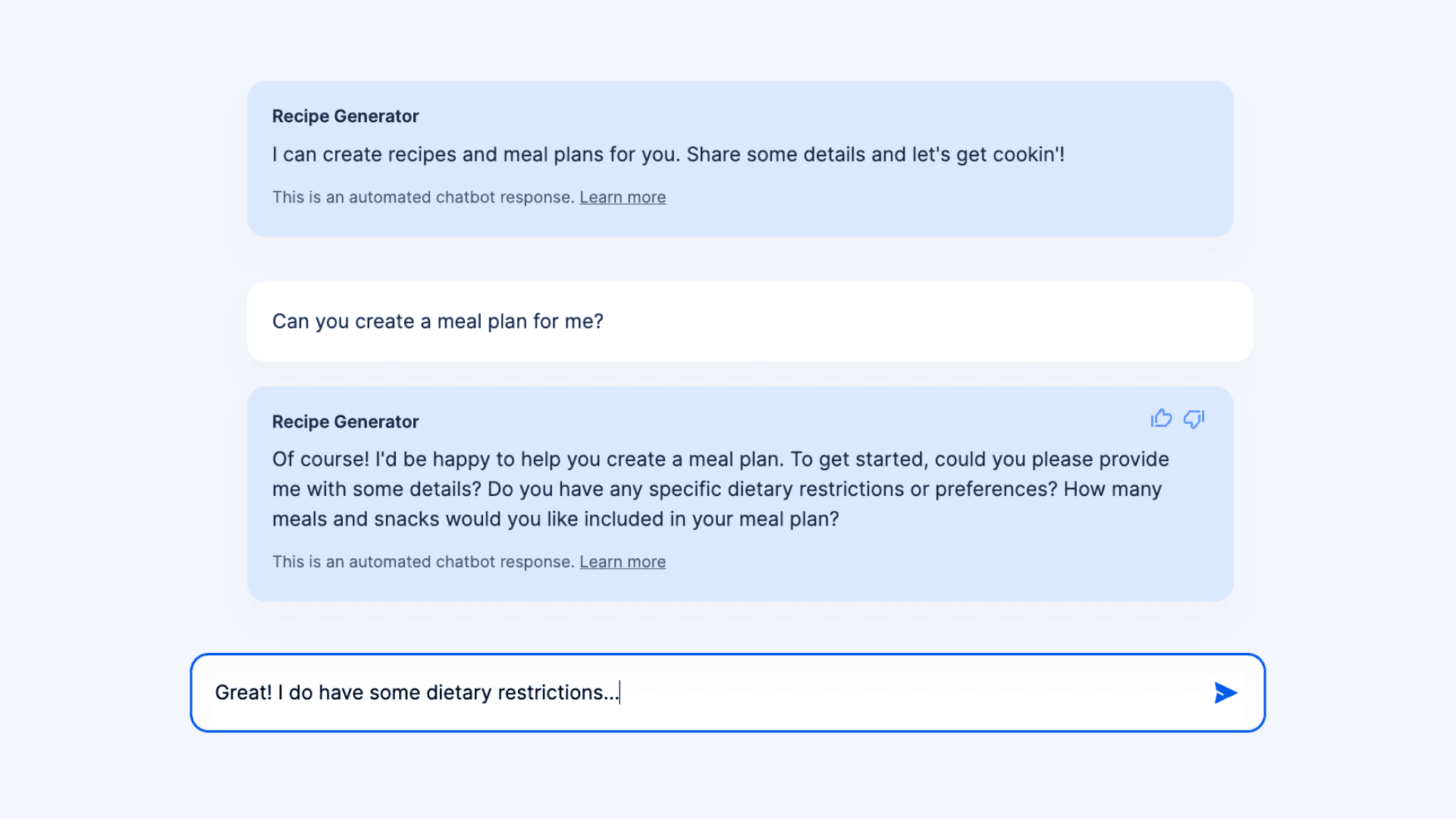Click the thumbs up icon on the response

point(1161,419)
